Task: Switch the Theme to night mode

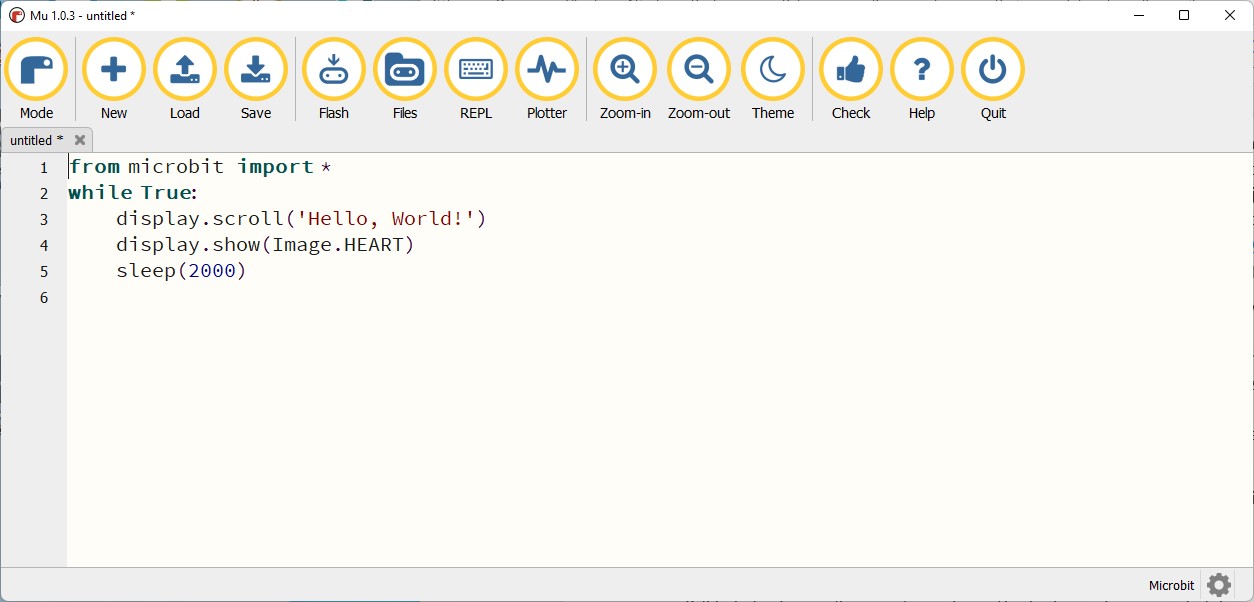Action: 773,79
